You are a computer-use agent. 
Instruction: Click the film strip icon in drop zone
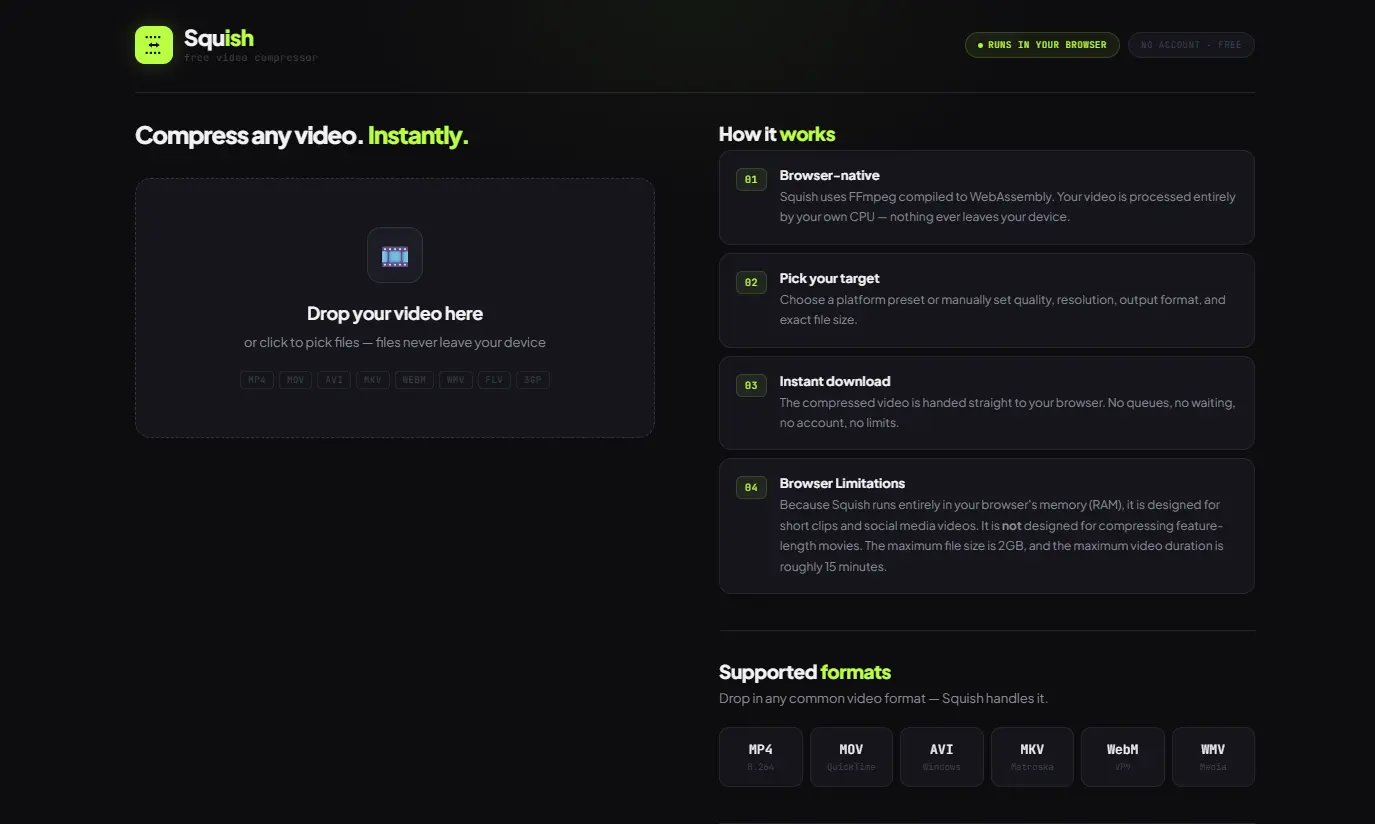(x=395, y=255)
